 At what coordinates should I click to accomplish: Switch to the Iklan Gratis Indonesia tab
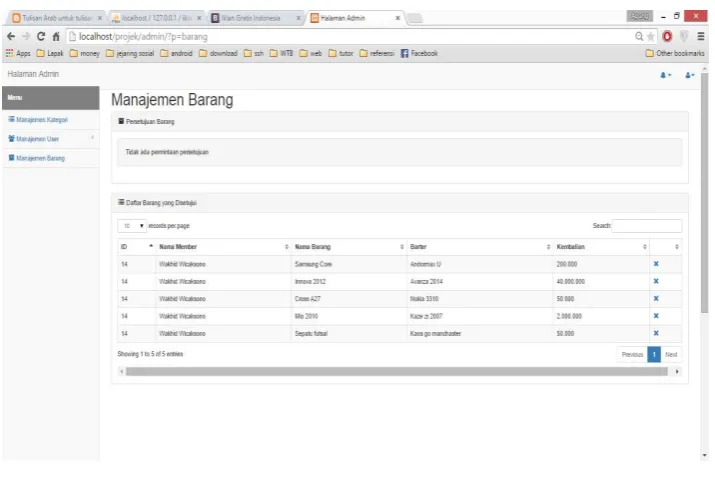(255, 18)
